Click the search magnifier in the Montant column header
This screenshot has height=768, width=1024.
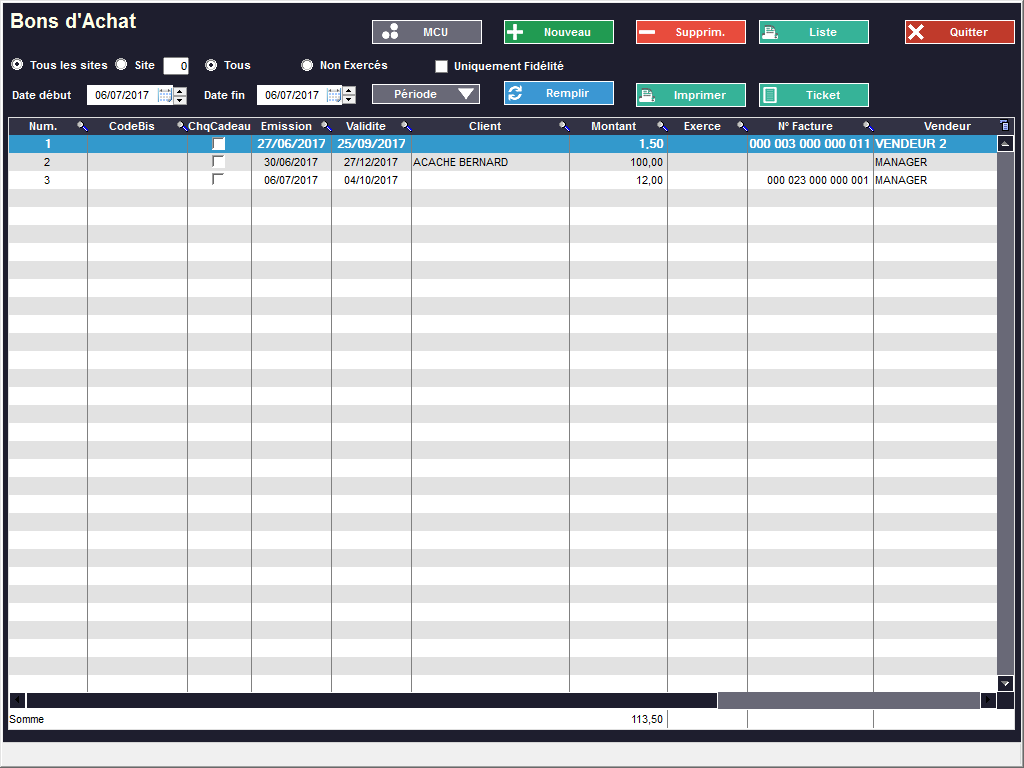point(661,127)
